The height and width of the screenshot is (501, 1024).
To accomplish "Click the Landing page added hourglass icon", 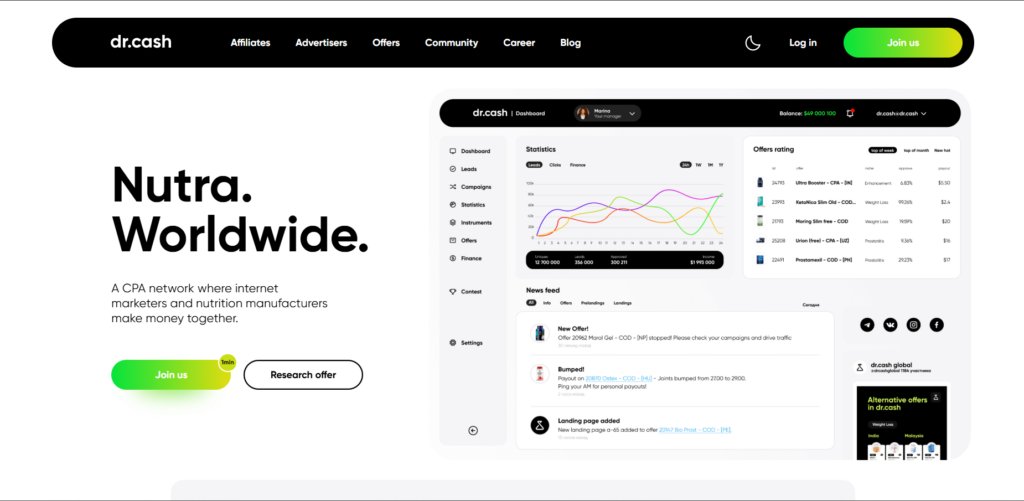I will click(x=539, y=425).
